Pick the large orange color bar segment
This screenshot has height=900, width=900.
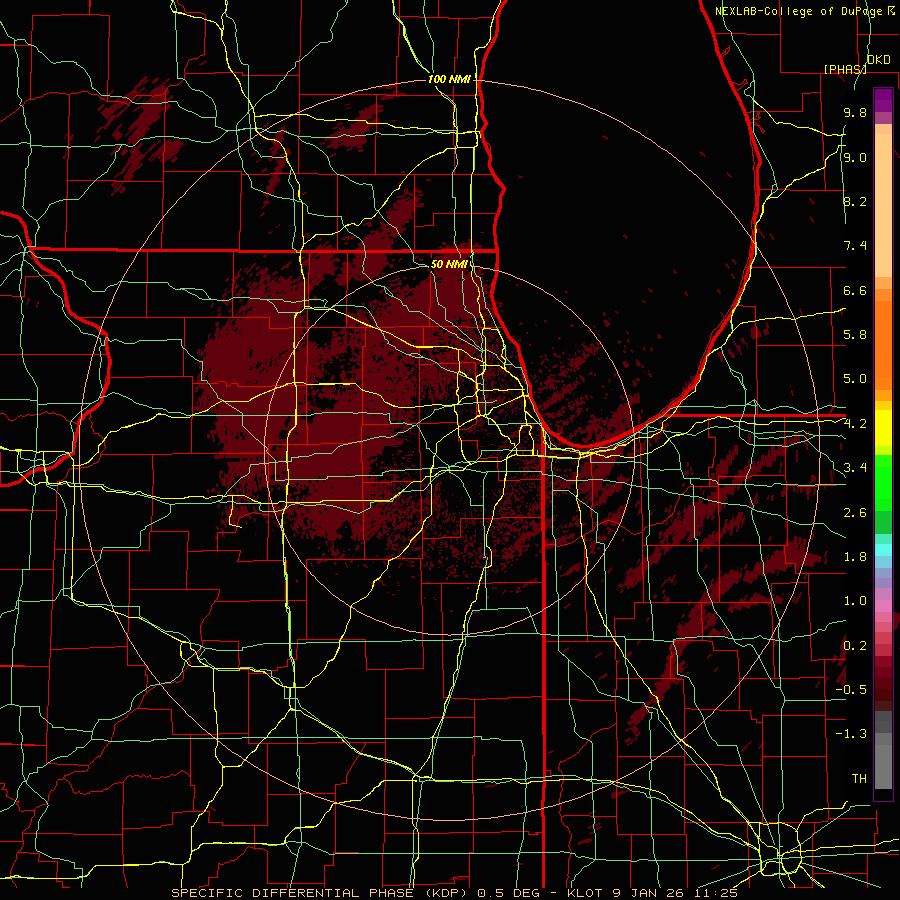point(883,346)
